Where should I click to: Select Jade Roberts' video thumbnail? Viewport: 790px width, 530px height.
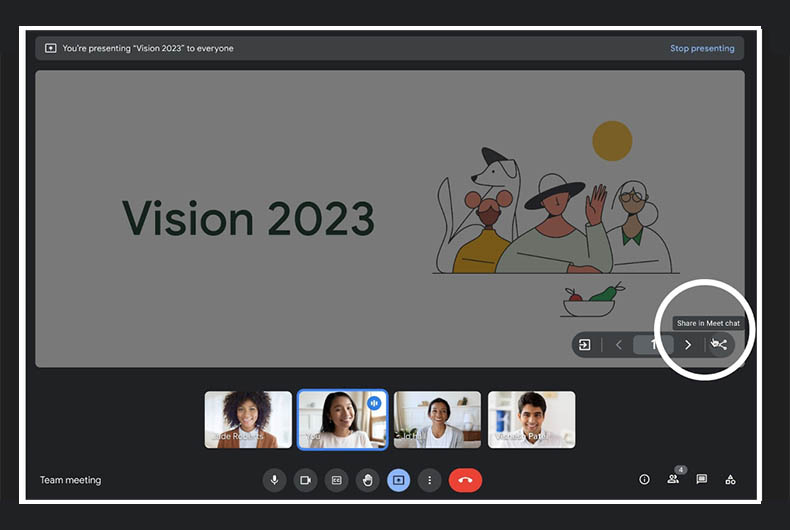pos(248,419)
